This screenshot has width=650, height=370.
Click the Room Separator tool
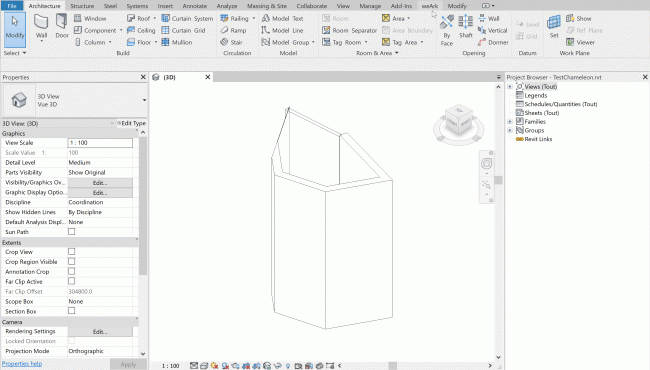[349, 30]
